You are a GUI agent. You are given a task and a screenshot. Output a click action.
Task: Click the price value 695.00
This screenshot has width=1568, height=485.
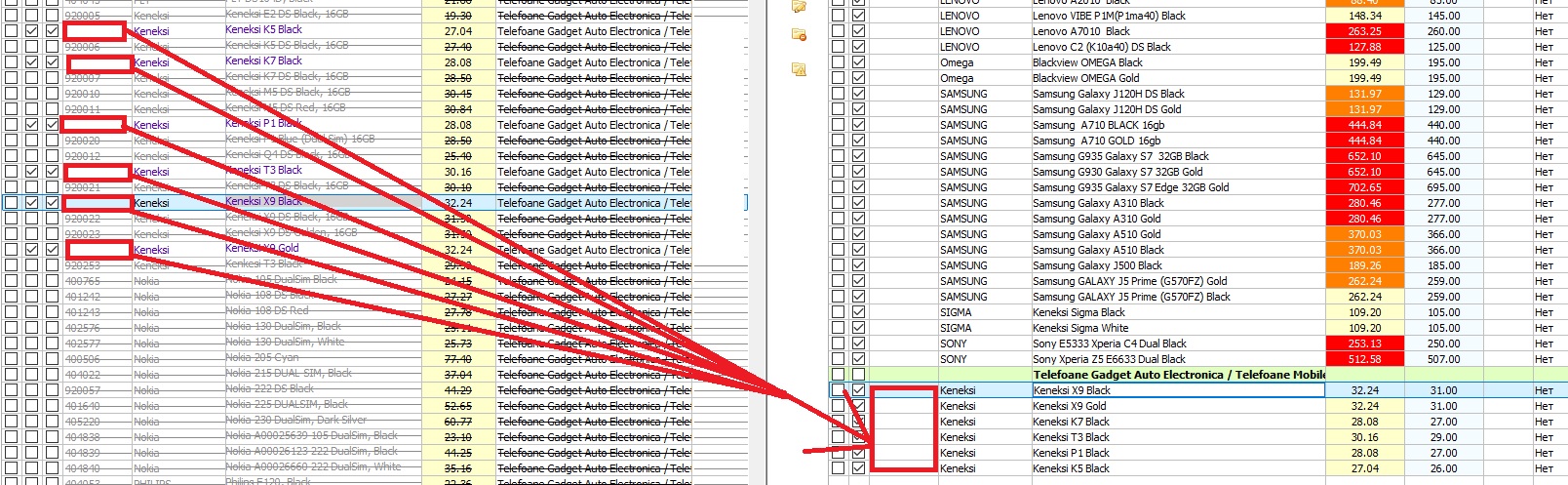(1444, 187)
